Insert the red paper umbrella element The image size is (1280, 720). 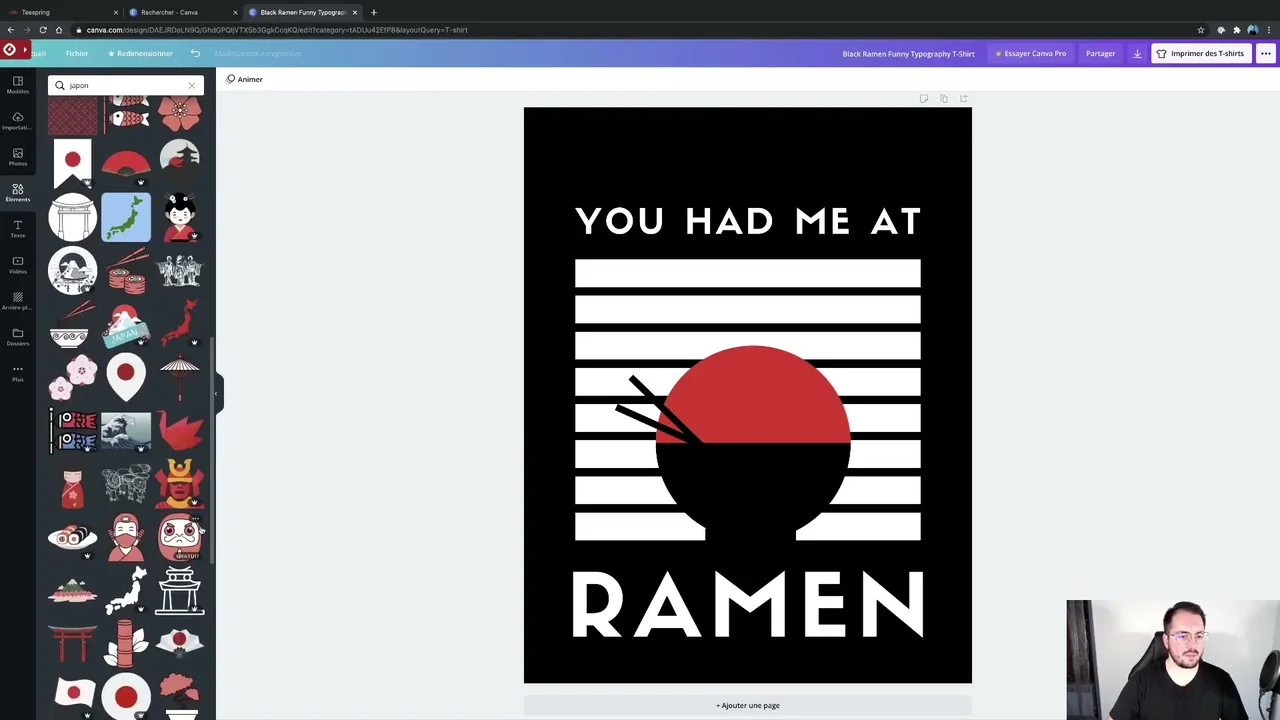click(x=180, y=378)
